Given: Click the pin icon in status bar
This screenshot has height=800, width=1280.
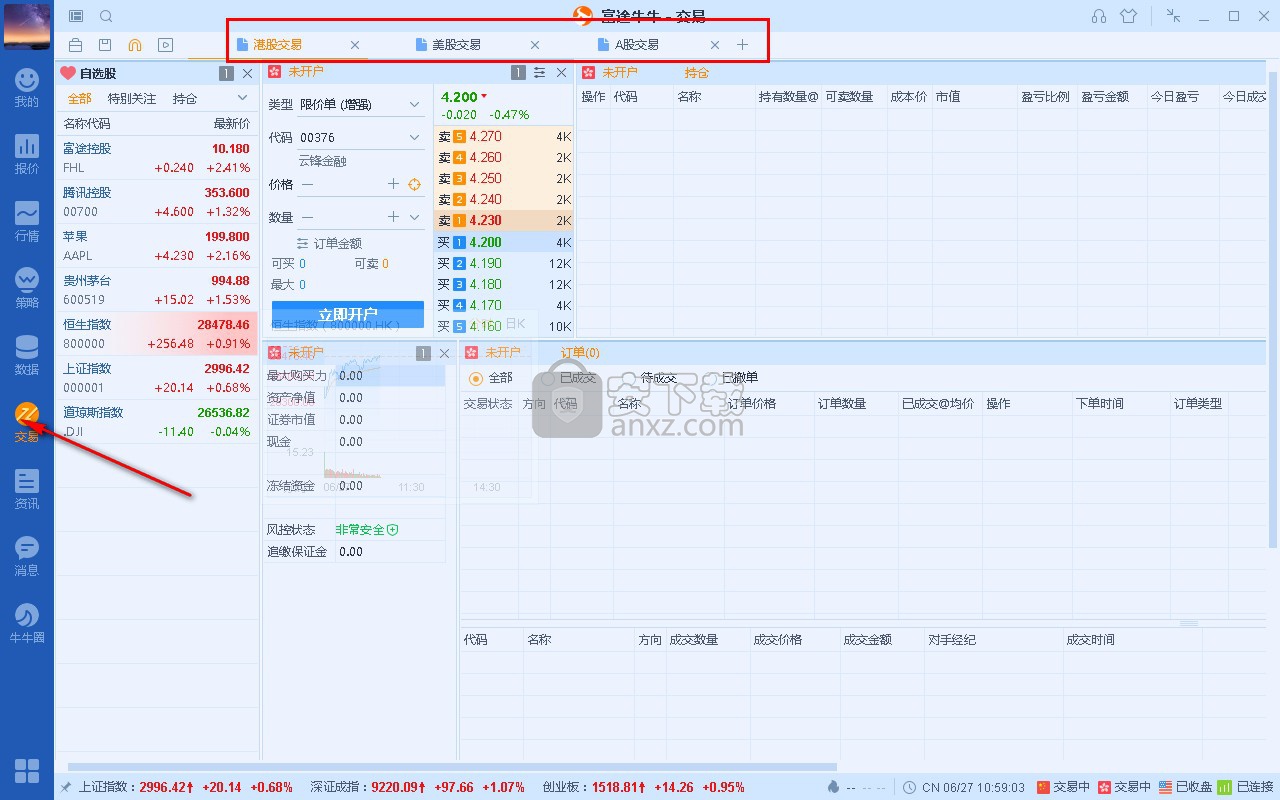Looking at the screenshot, I should (x=66, y=788).
